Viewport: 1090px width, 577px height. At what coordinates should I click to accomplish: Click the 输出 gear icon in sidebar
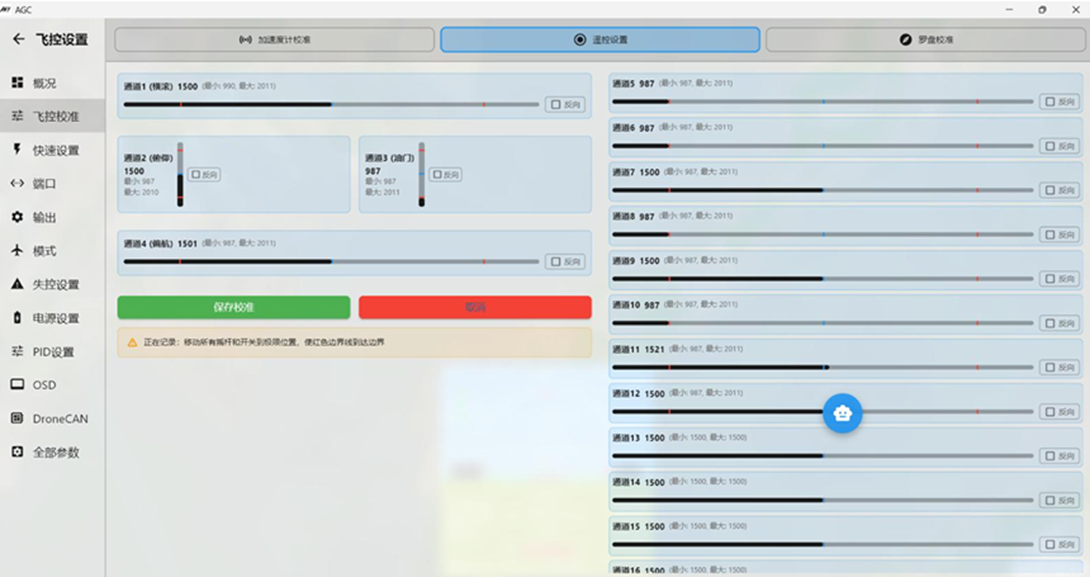(17, 217)
